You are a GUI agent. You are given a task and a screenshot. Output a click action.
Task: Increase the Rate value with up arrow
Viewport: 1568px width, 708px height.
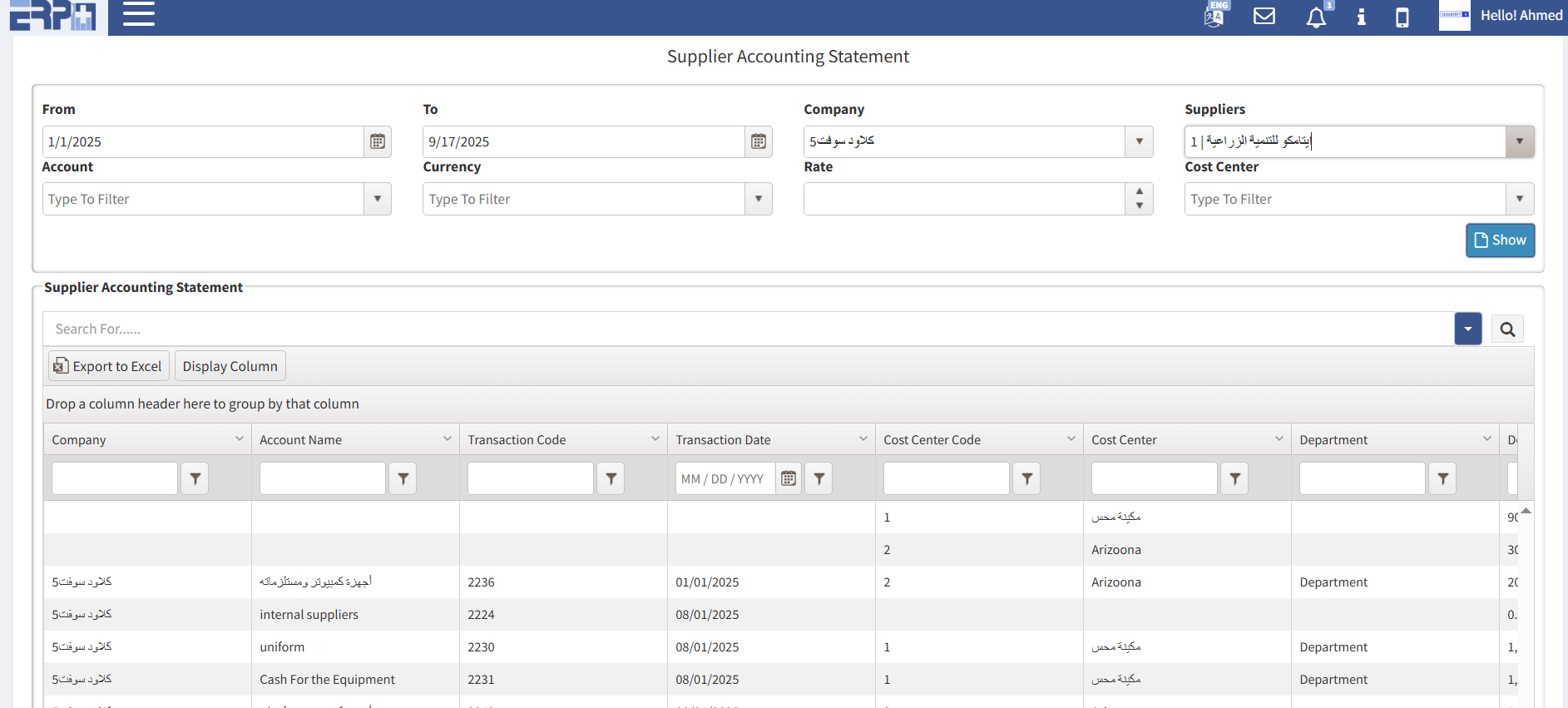pyautogui.click(x=1139, y=191)
